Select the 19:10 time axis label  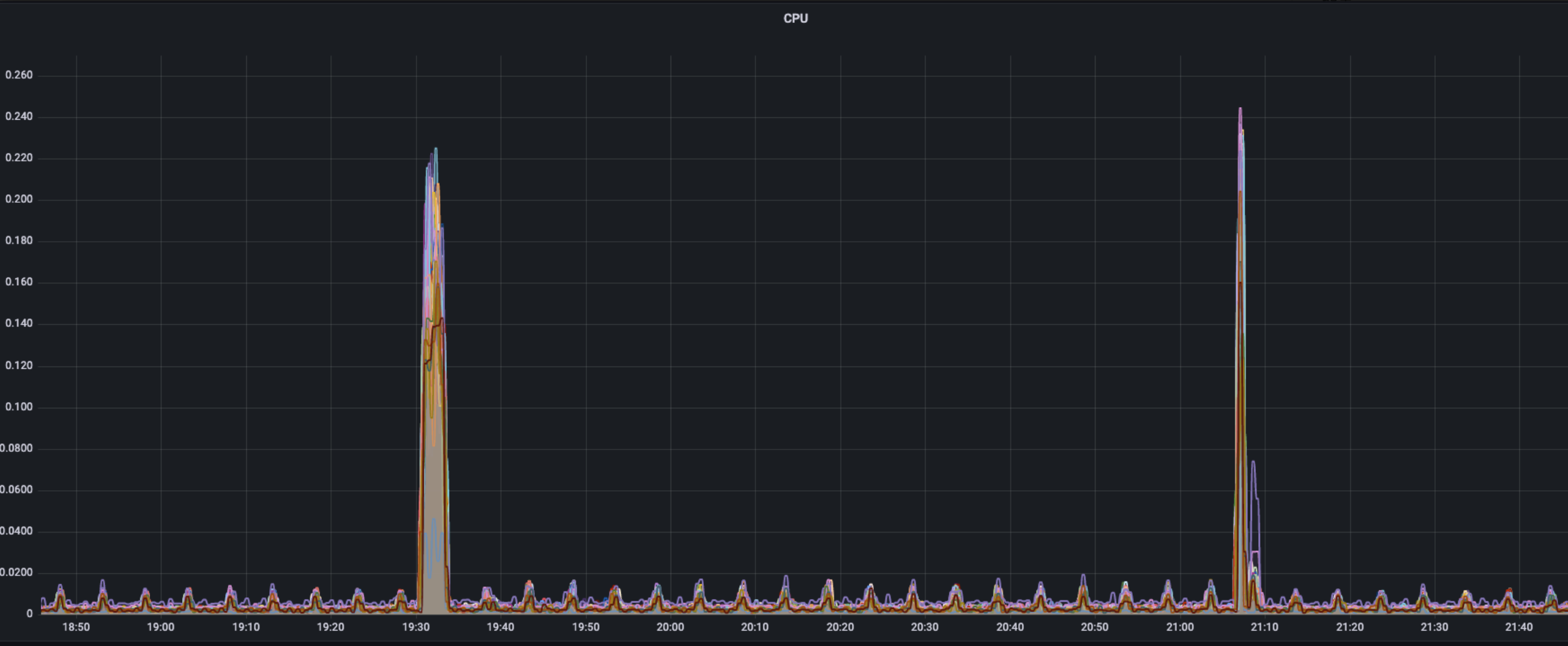246,627
